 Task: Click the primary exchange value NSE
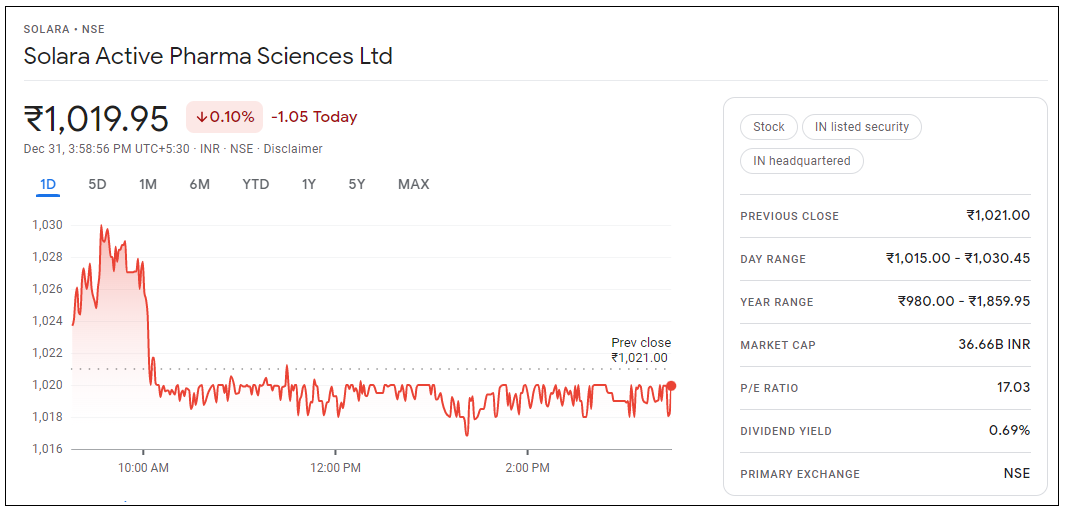[1017, 473]
